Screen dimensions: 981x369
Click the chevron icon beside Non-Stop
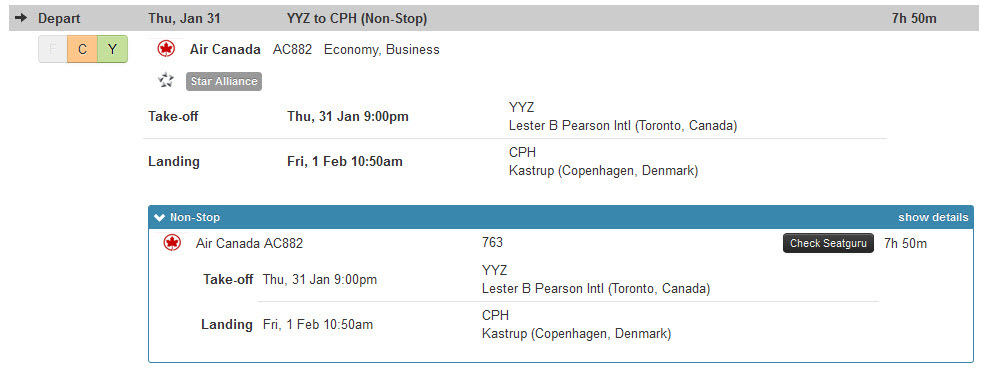[x=160, y=218]
